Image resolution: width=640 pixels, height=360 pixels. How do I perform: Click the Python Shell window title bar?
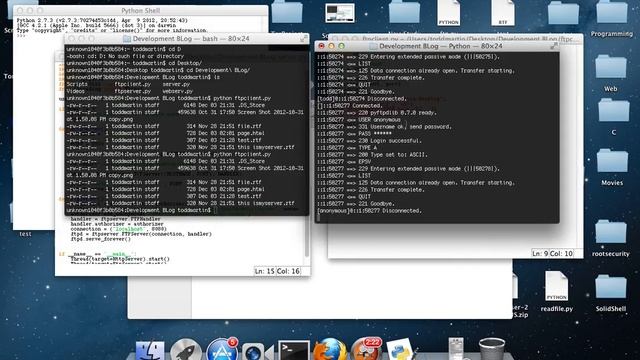click(140, 10)
